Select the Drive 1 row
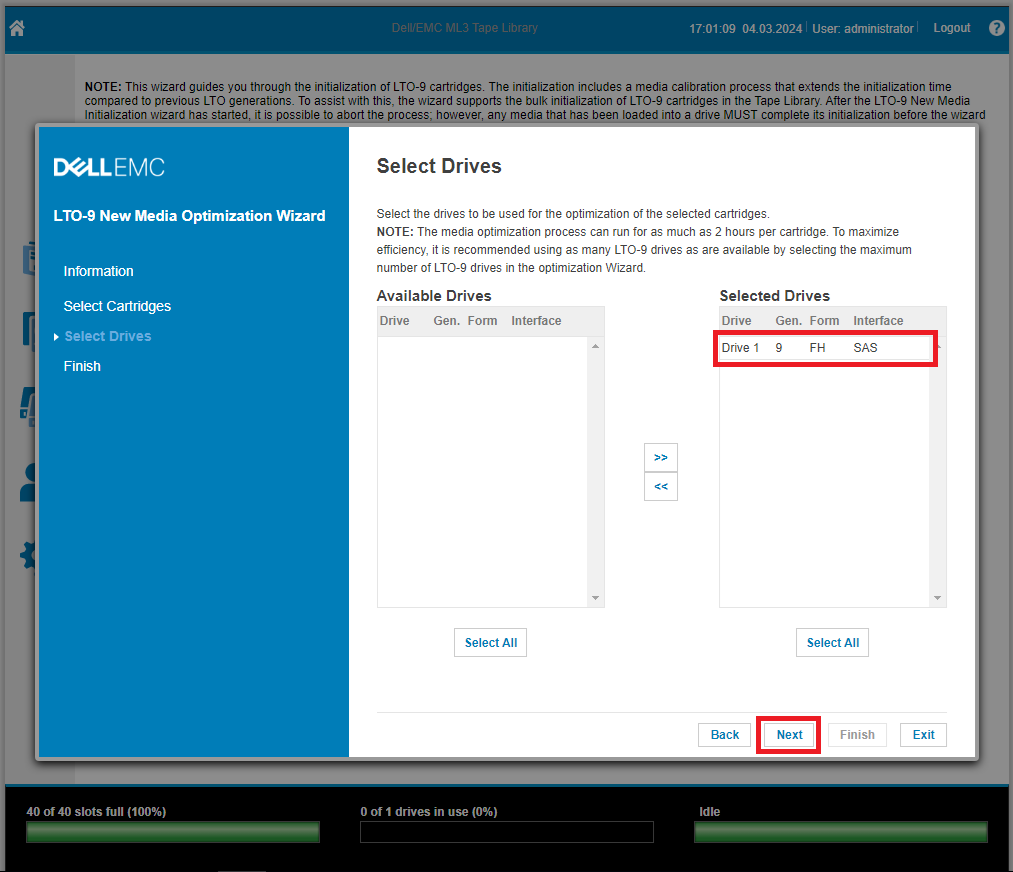 click(x=824, y=348)
